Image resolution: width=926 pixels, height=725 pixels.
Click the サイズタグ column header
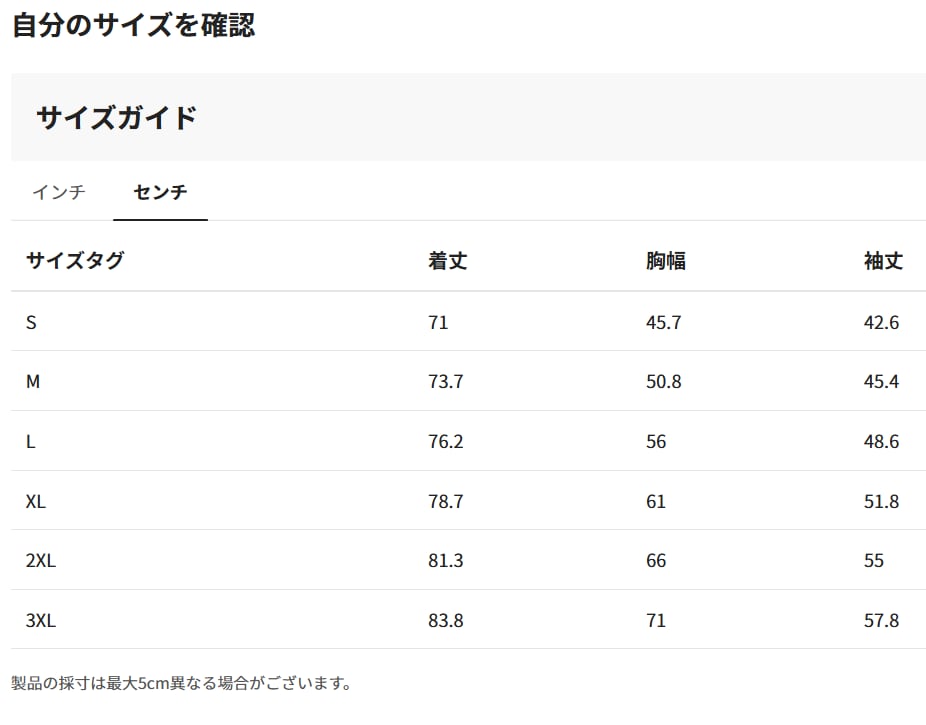75,261
